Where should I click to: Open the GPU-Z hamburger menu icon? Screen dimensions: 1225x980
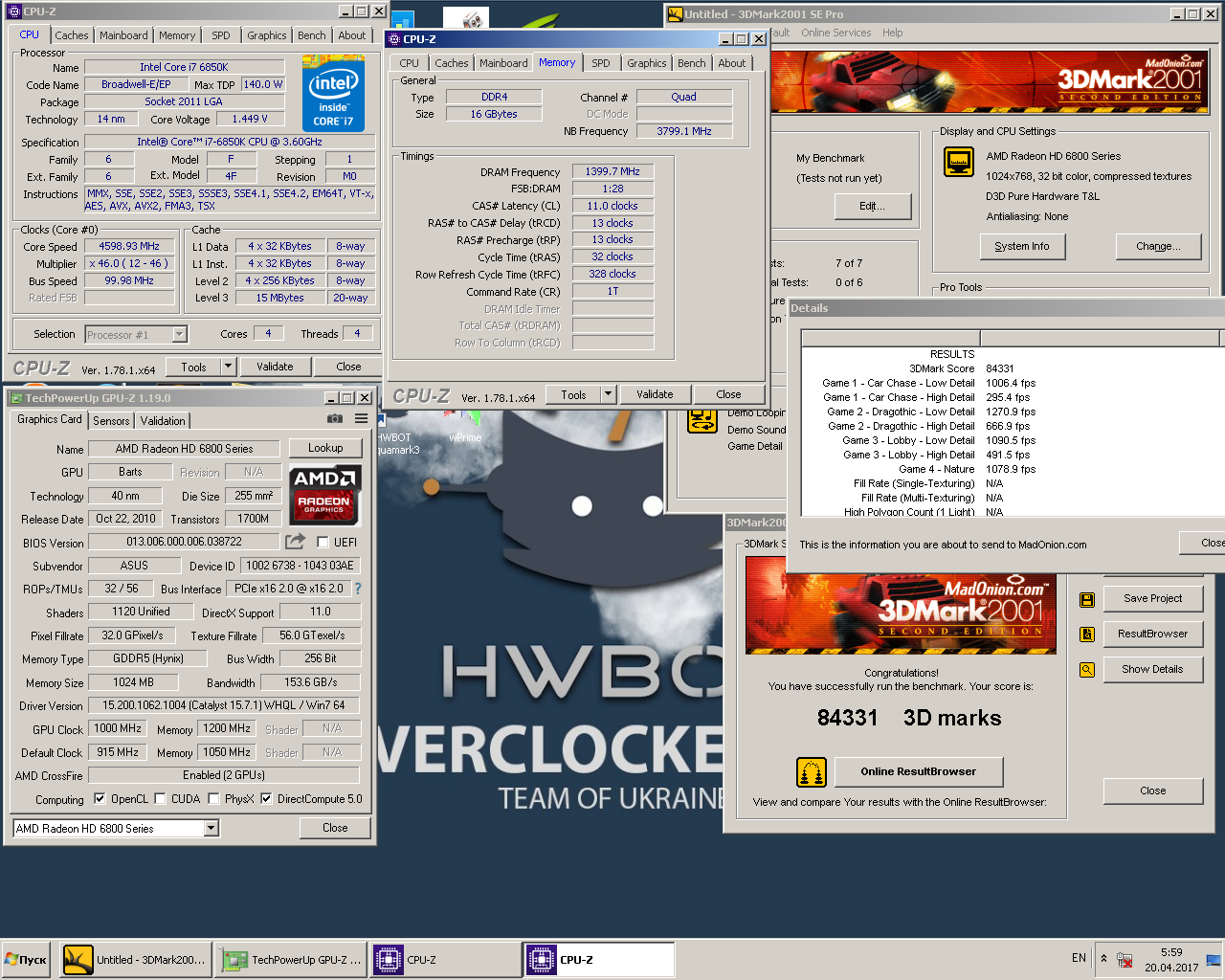pos(362,419)
